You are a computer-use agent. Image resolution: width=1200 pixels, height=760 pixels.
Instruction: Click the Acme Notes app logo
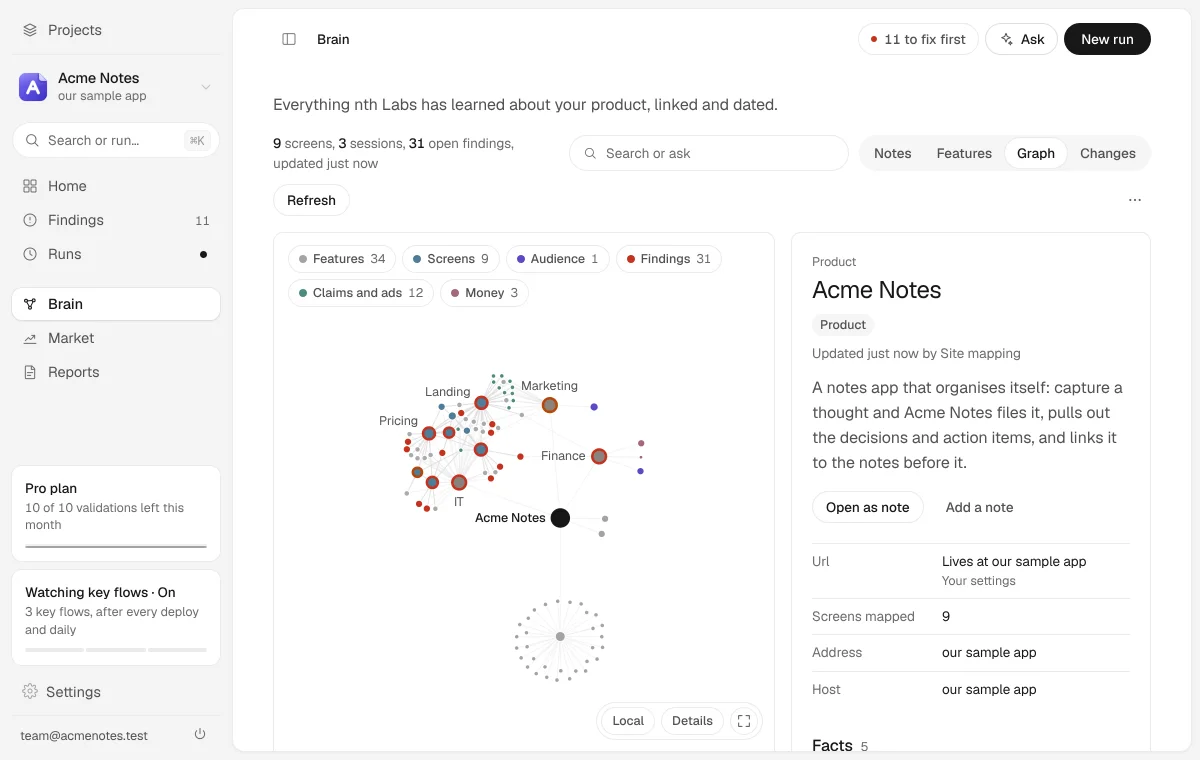click(x=33, y=87)
